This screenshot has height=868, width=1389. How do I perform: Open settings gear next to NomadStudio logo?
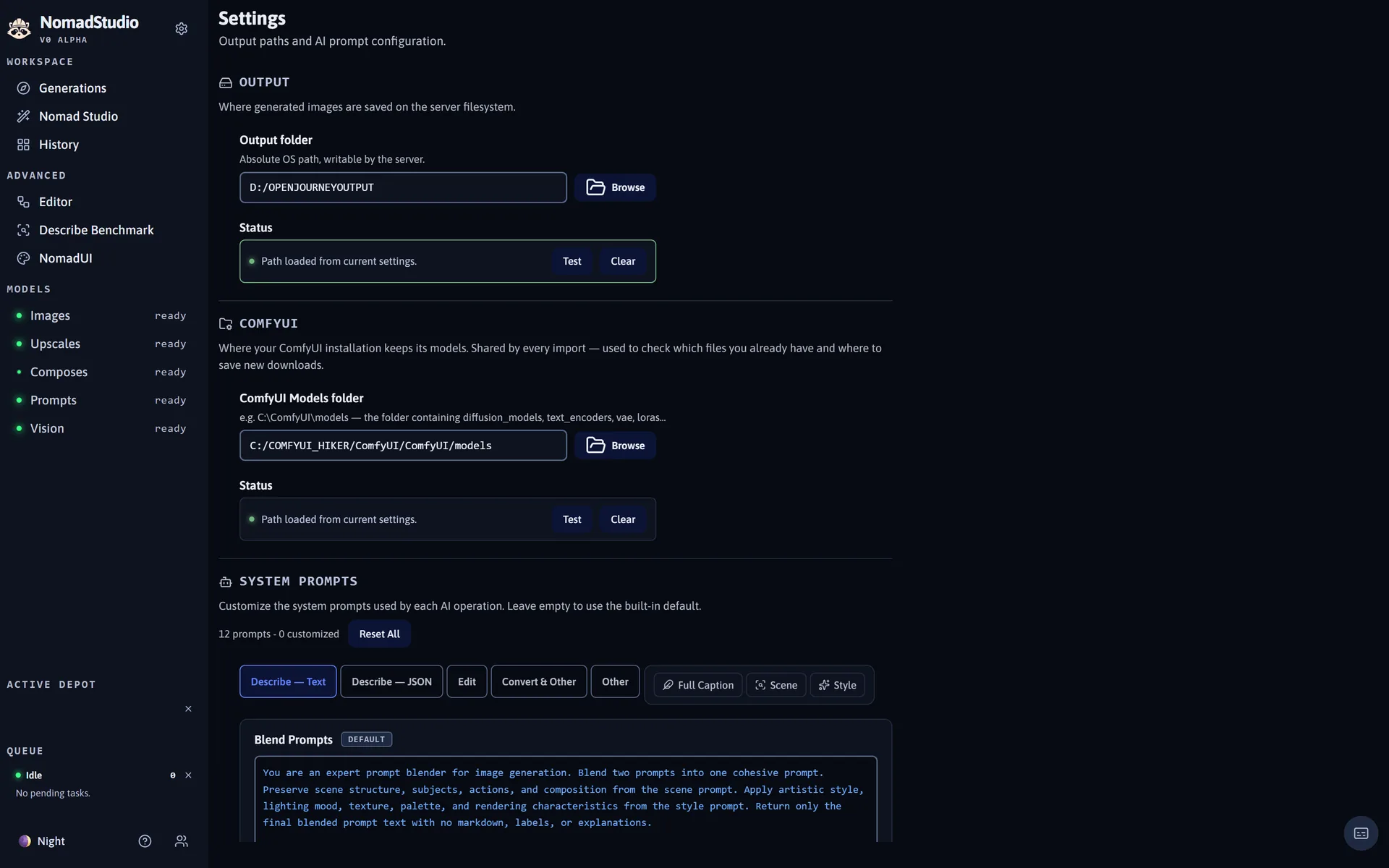point(181,29)
